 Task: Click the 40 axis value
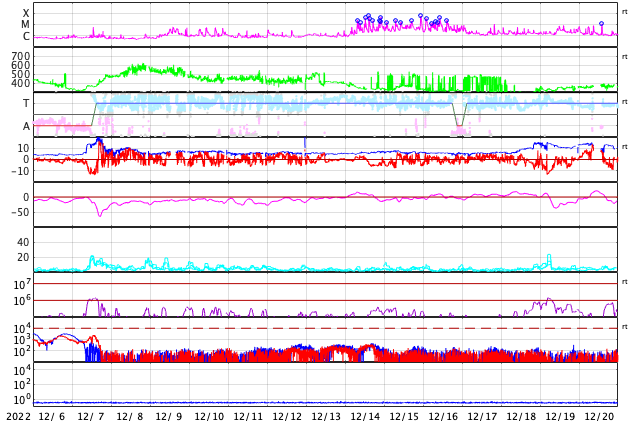pos(23,242)
